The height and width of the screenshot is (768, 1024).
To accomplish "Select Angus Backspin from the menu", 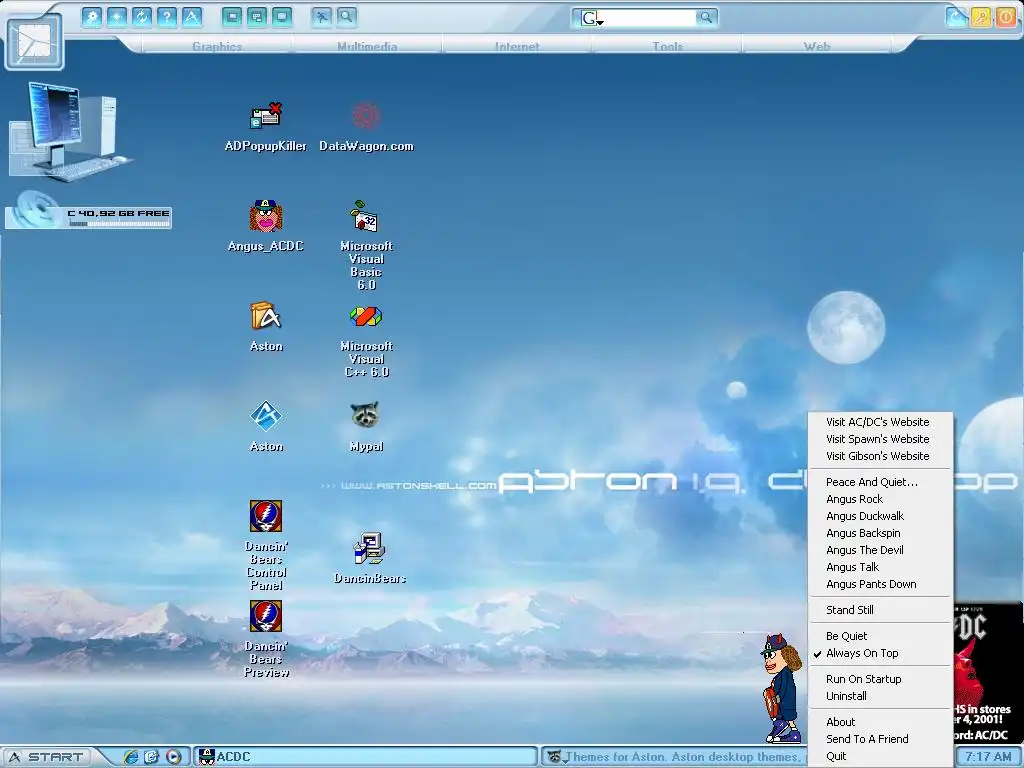I will (880, 533).
